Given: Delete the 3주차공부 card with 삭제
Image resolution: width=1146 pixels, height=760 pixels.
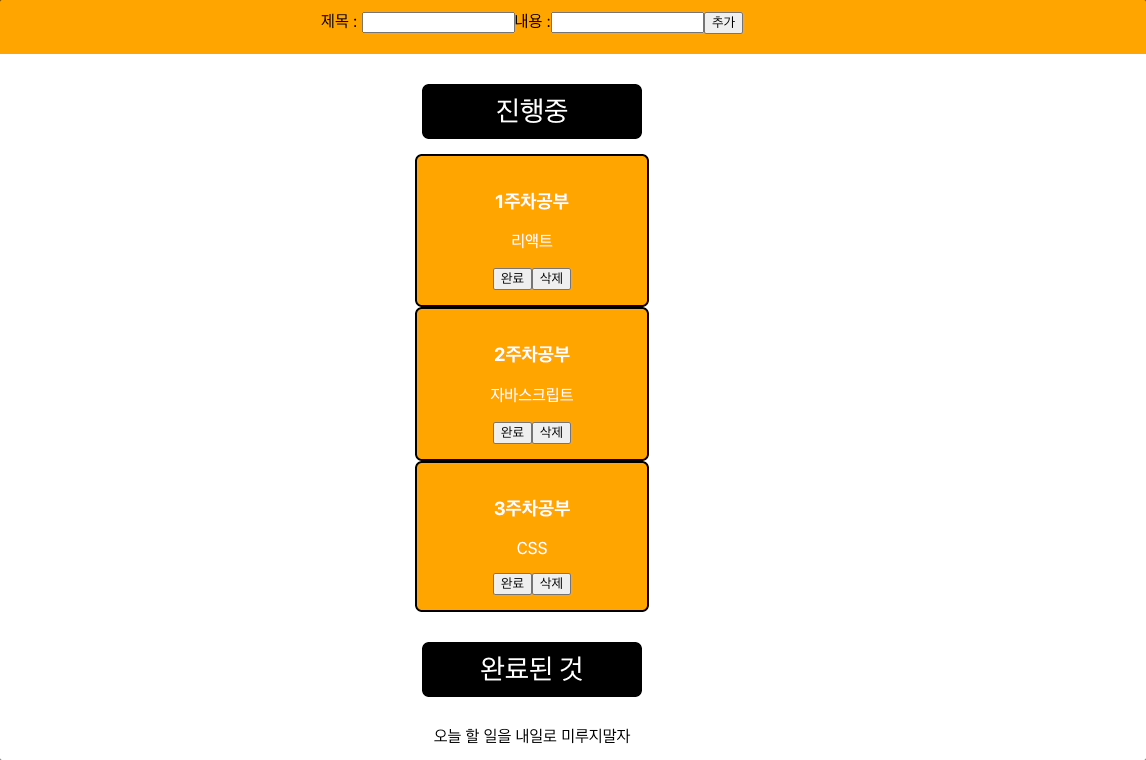Looking at the screenshot, I should click(x=551, y=584).
